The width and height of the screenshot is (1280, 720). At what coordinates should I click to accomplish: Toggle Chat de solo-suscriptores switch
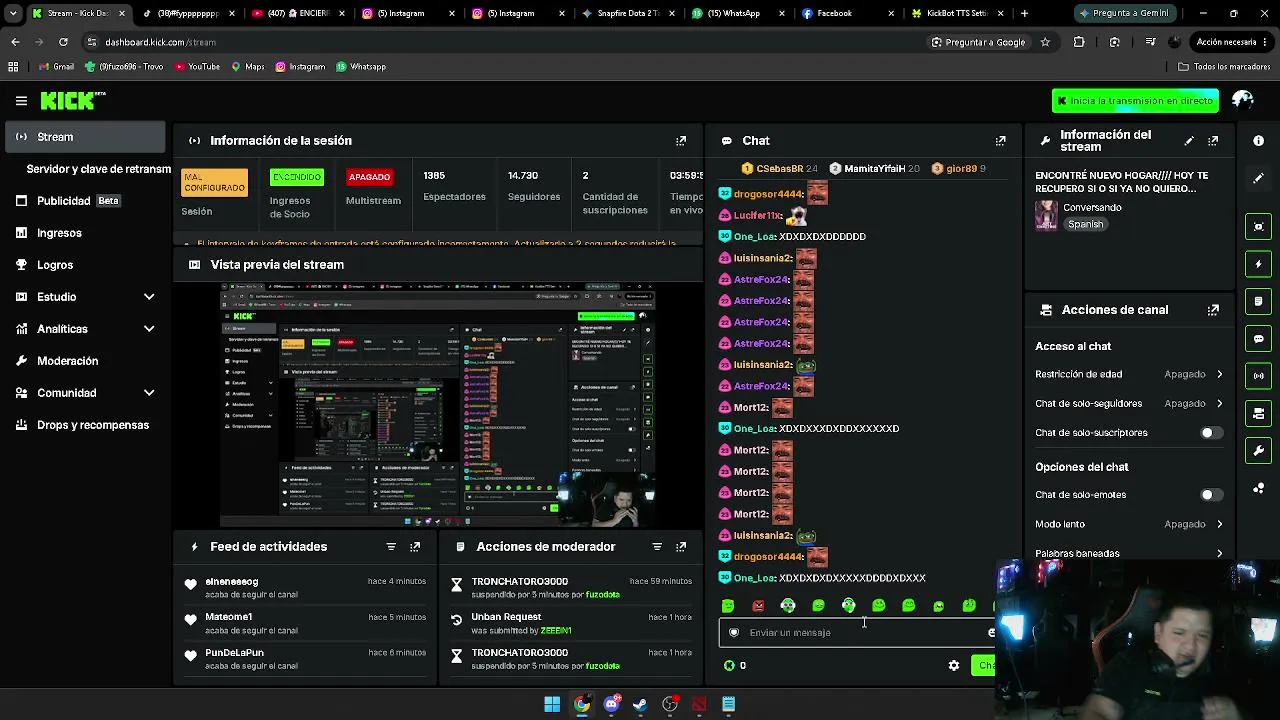click(1211, 433)
